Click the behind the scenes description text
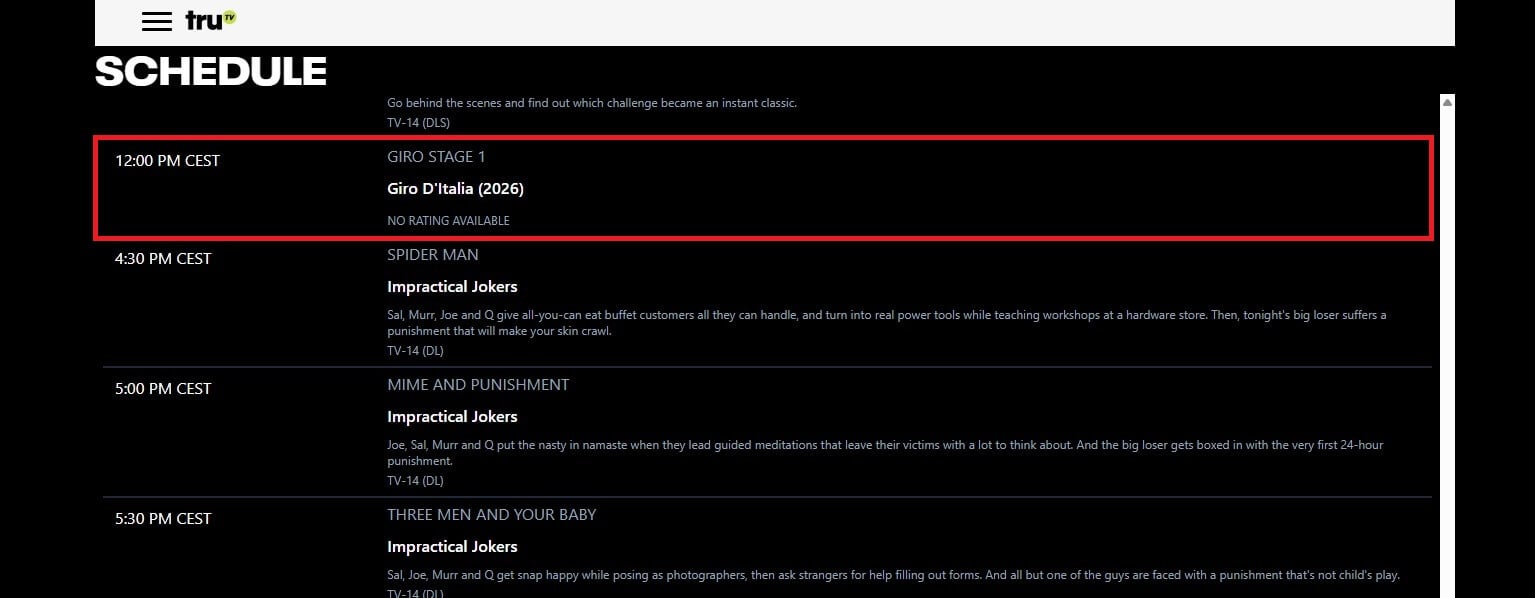Viewport: 1535px width, 598px height. 592,103
